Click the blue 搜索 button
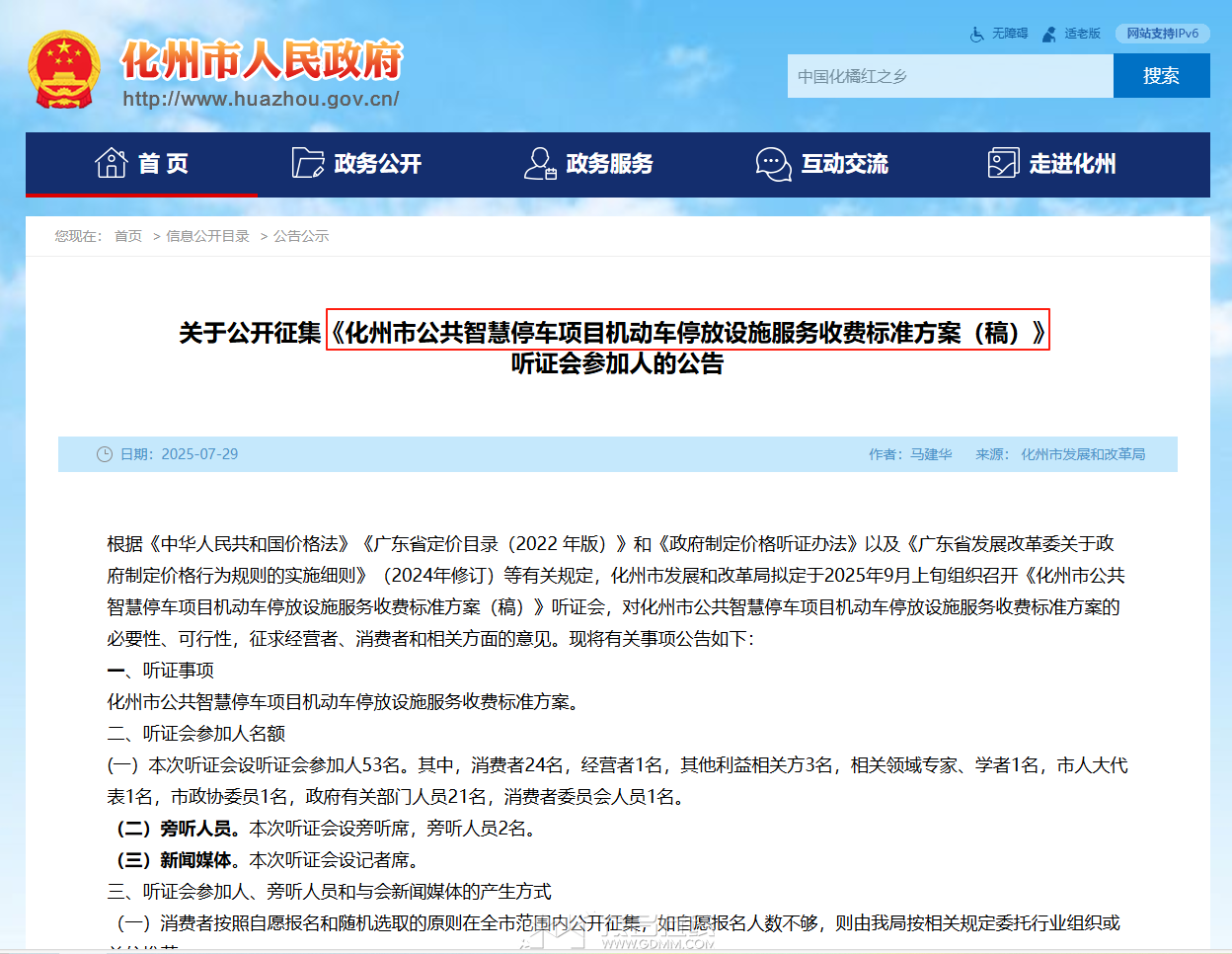Screen dimensions: 1232x954 pyautogui.click(x=1162, y=76)
